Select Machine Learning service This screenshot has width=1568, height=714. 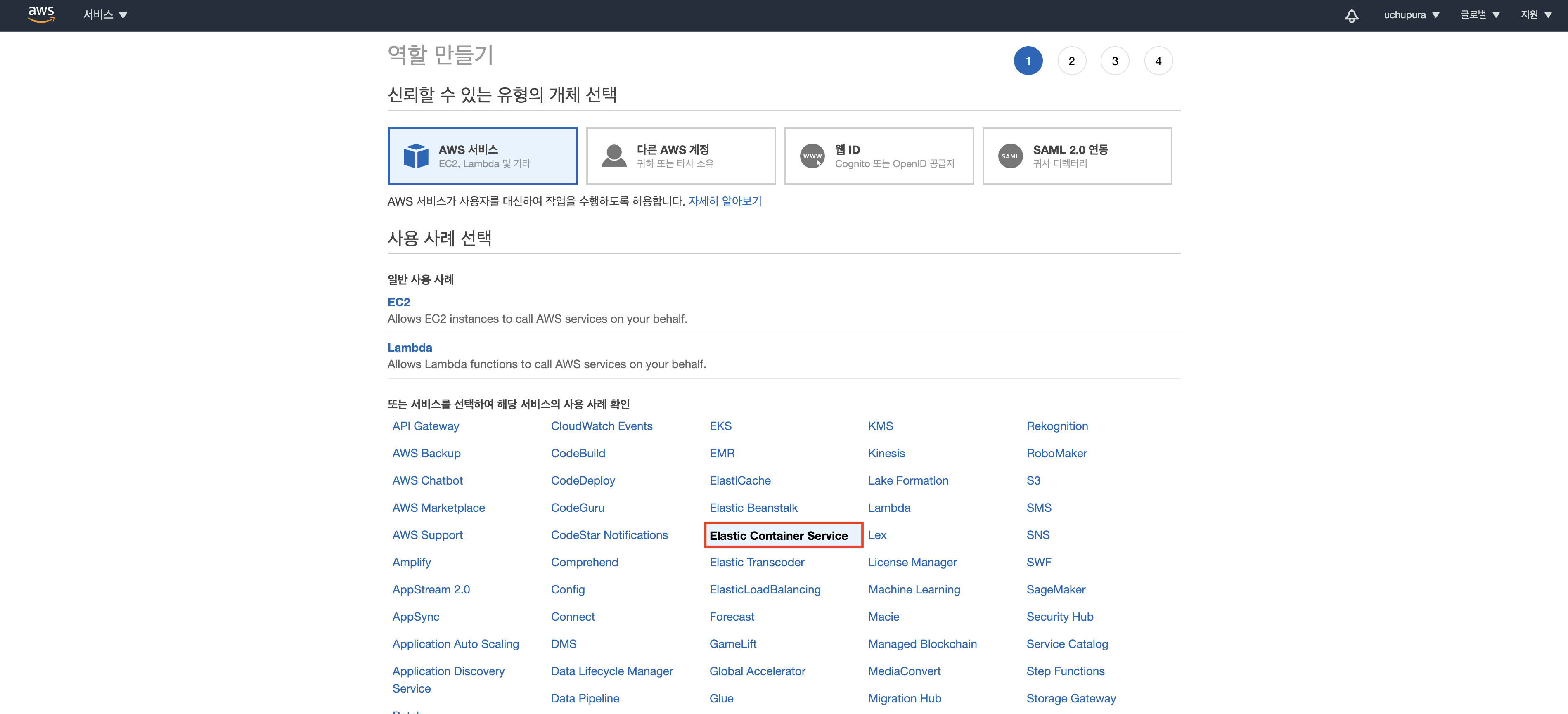(x=914, y=589)
